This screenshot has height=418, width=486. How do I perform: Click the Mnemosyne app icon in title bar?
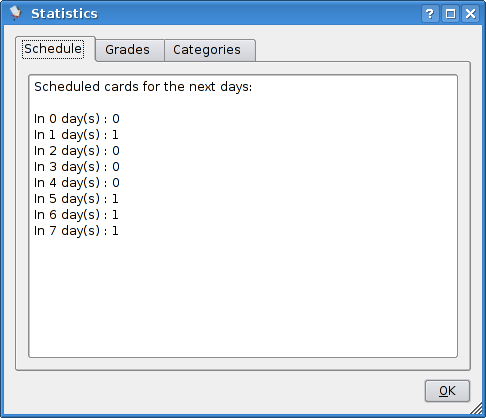pos(15,13)
